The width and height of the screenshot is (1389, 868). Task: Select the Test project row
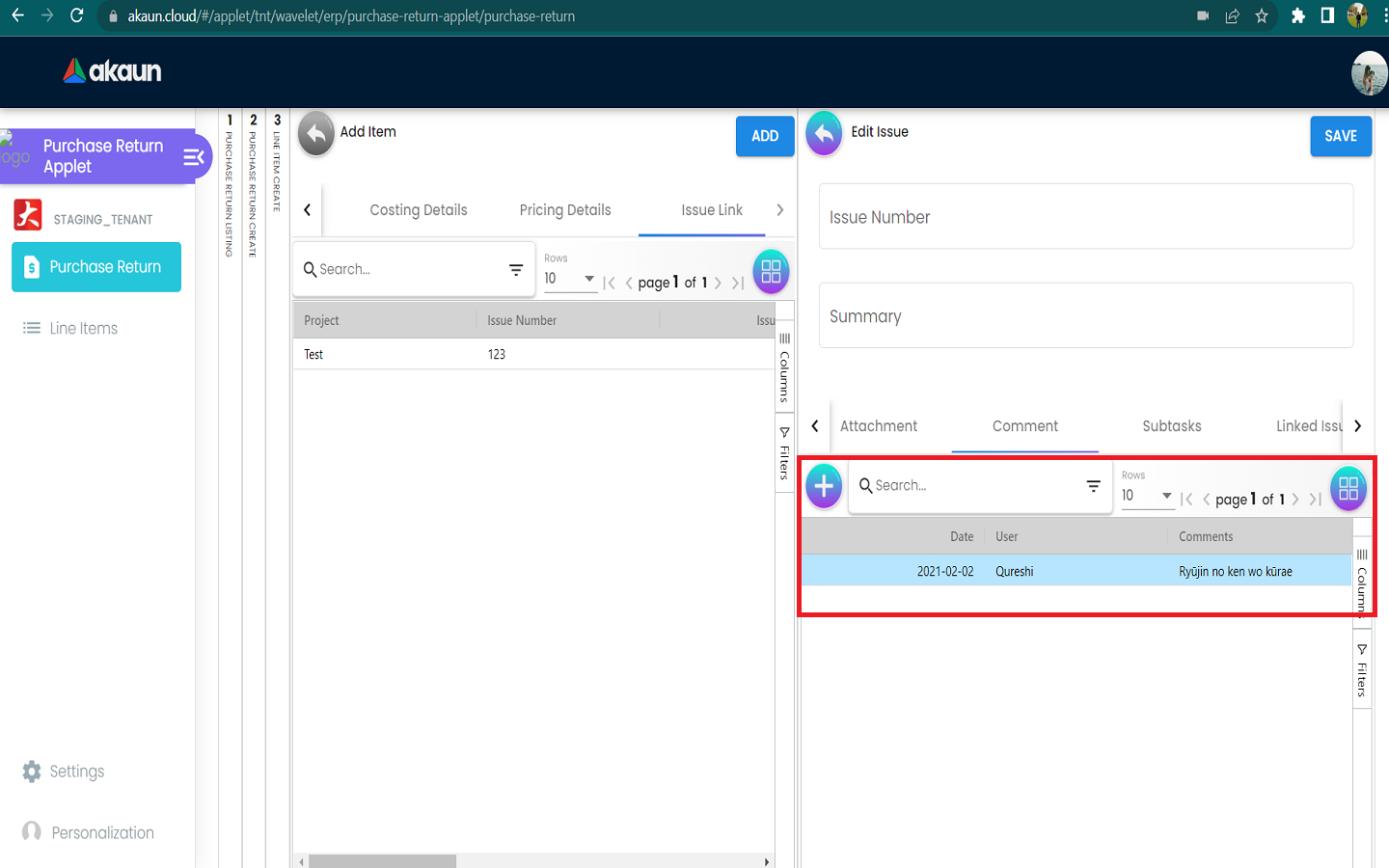pos(533,354)
